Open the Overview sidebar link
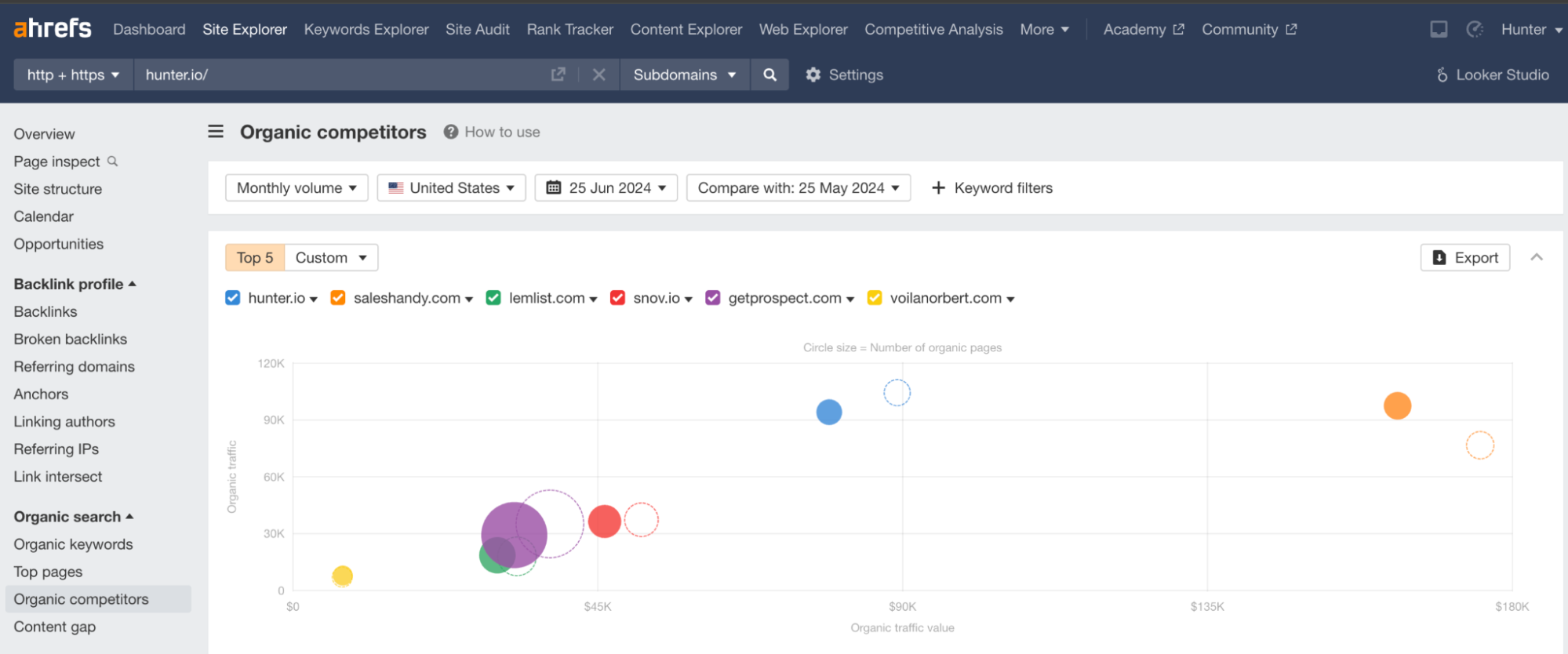The height and width of the screenshot is (654, 1568). tap(44, 134)
